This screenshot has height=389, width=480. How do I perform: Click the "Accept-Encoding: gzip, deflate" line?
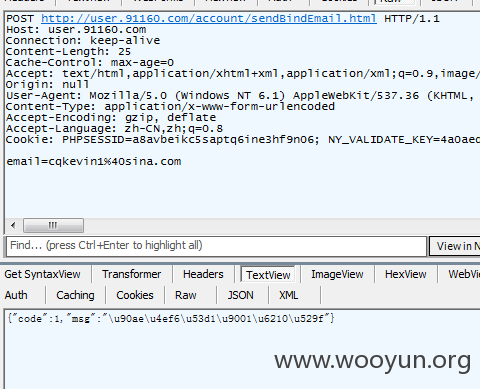[x=111, y=118]
